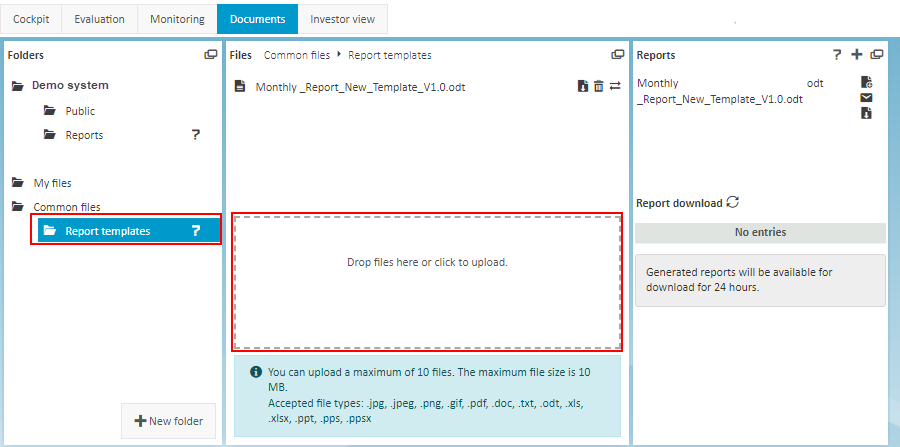Delete the Monthly report template file

(598, 87)
